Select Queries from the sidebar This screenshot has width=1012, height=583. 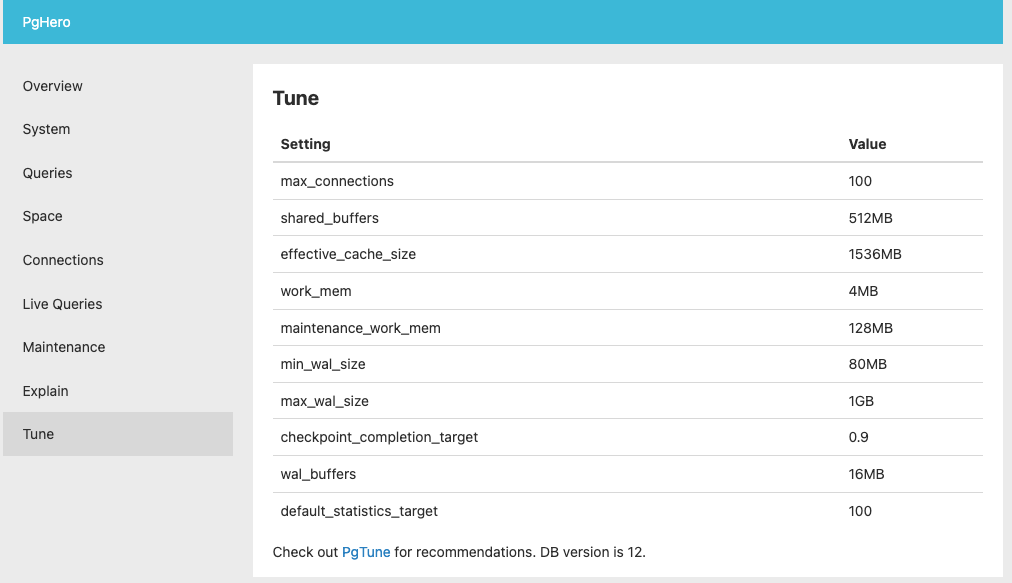[x=46, y=173]
